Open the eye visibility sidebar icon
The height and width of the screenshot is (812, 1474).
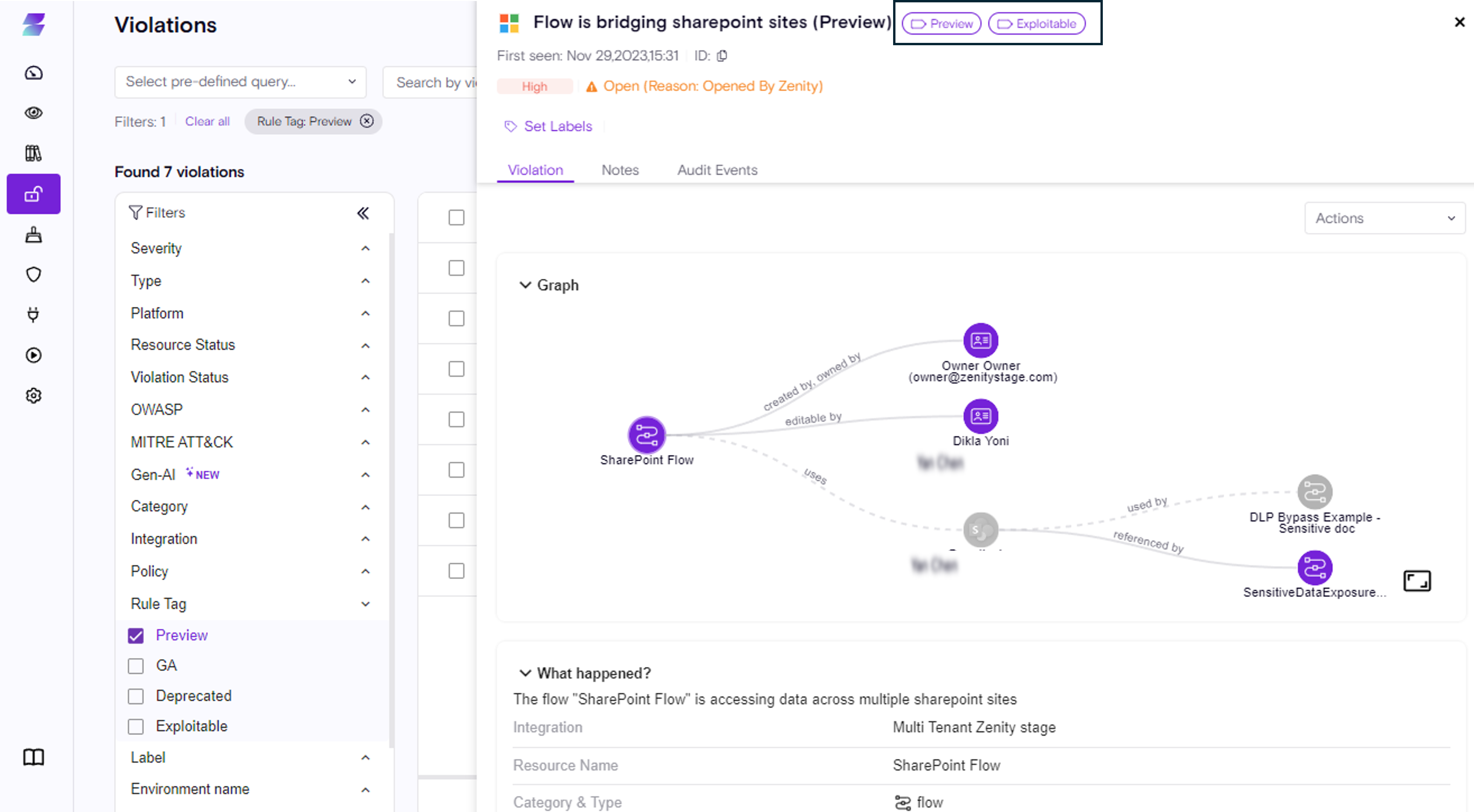point(34,113)
